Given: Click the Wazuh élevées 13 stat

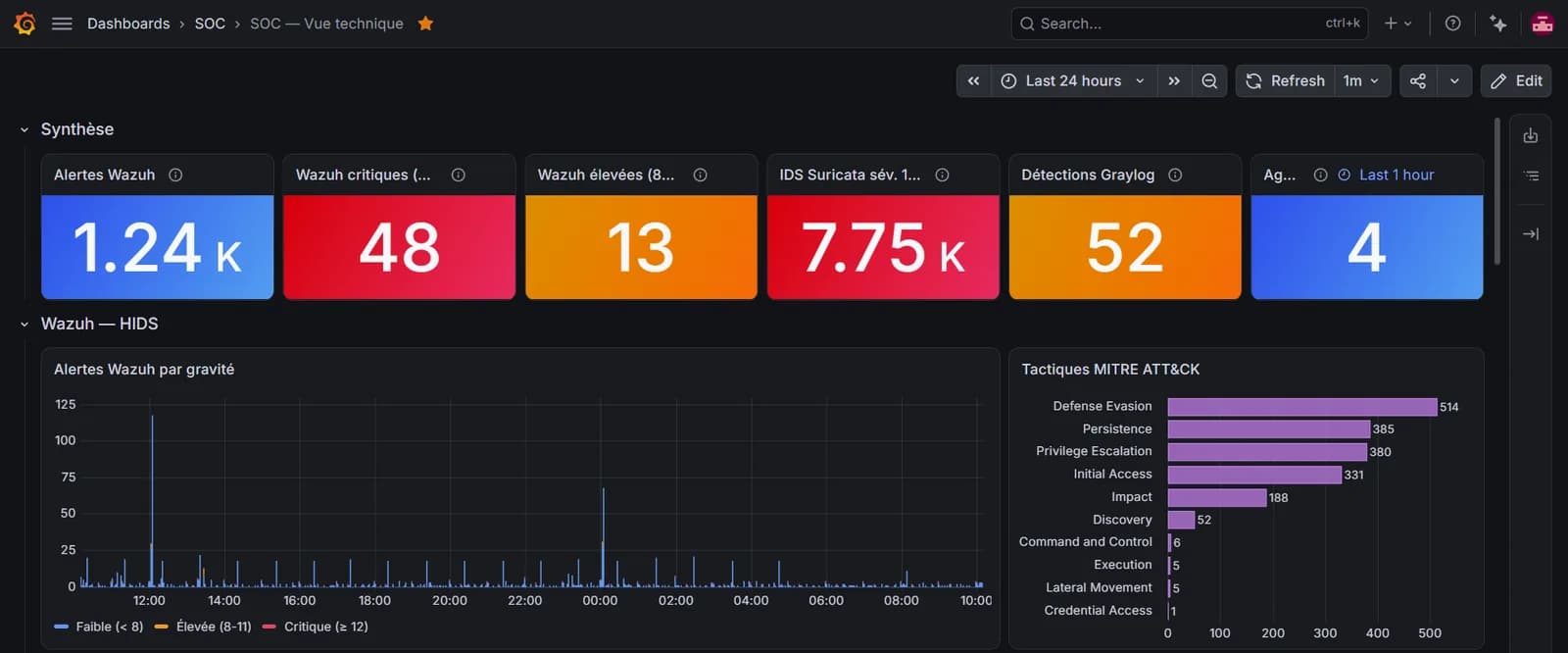Looking at the screenshot, I should (641, 247).
